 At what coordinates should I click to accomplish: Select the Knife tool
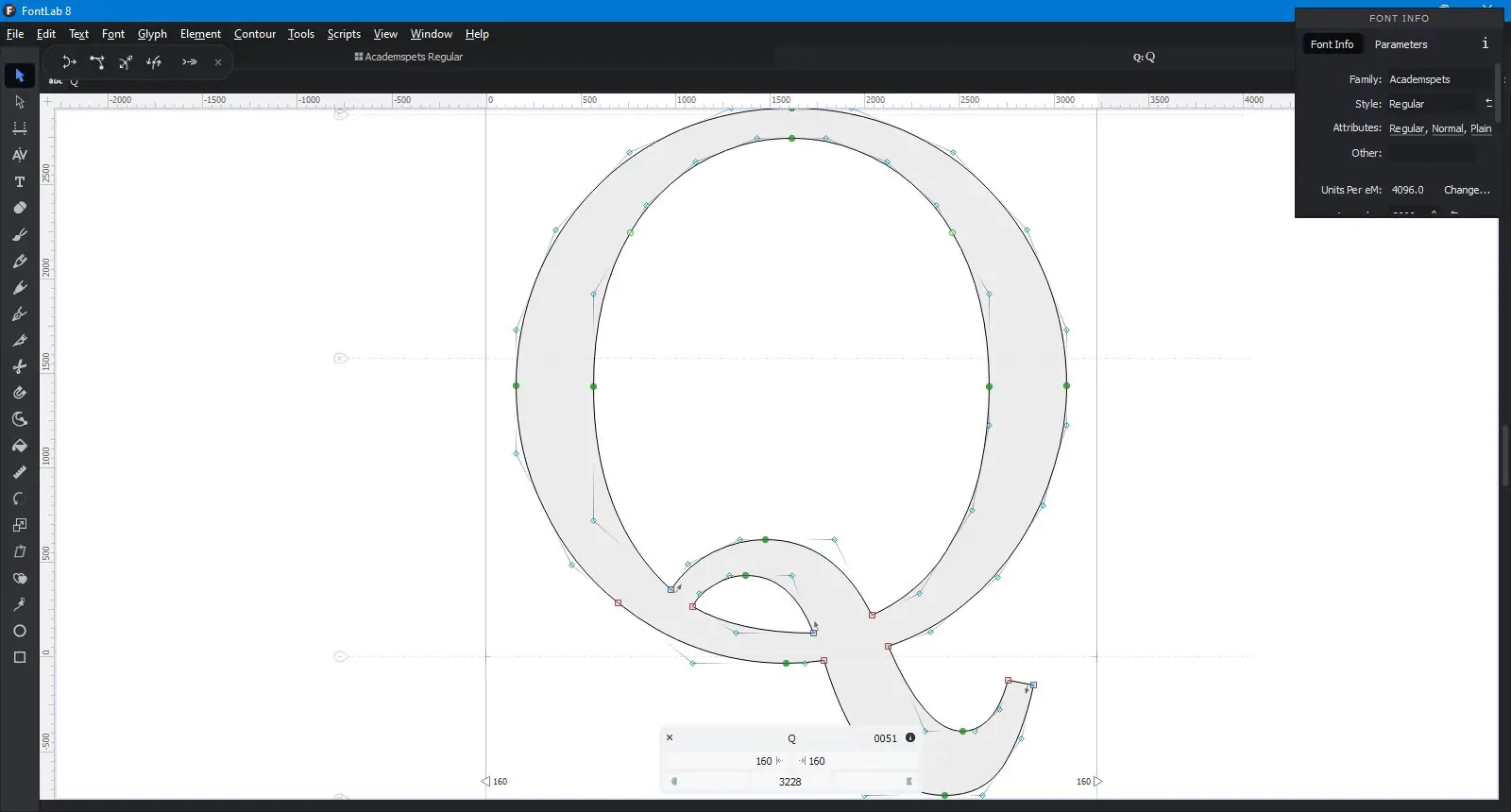tap(20, 340)
